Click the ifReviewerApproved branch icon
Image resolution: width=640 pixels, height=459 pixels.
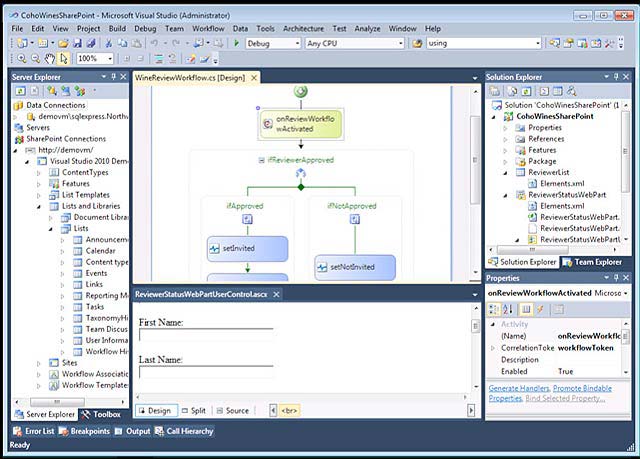click(300, 174)
